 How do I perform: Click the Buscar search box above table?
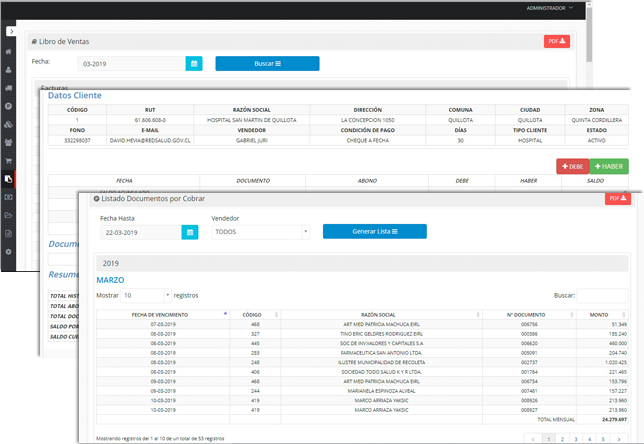point(602,295)
